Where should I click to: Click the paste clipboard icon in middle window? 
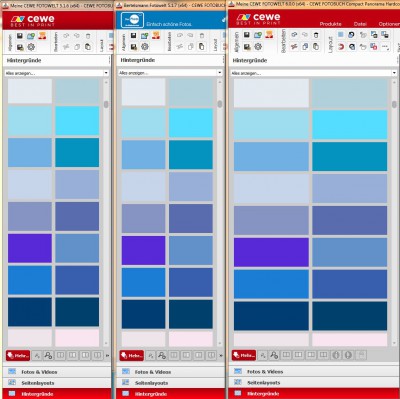[202, 46]
